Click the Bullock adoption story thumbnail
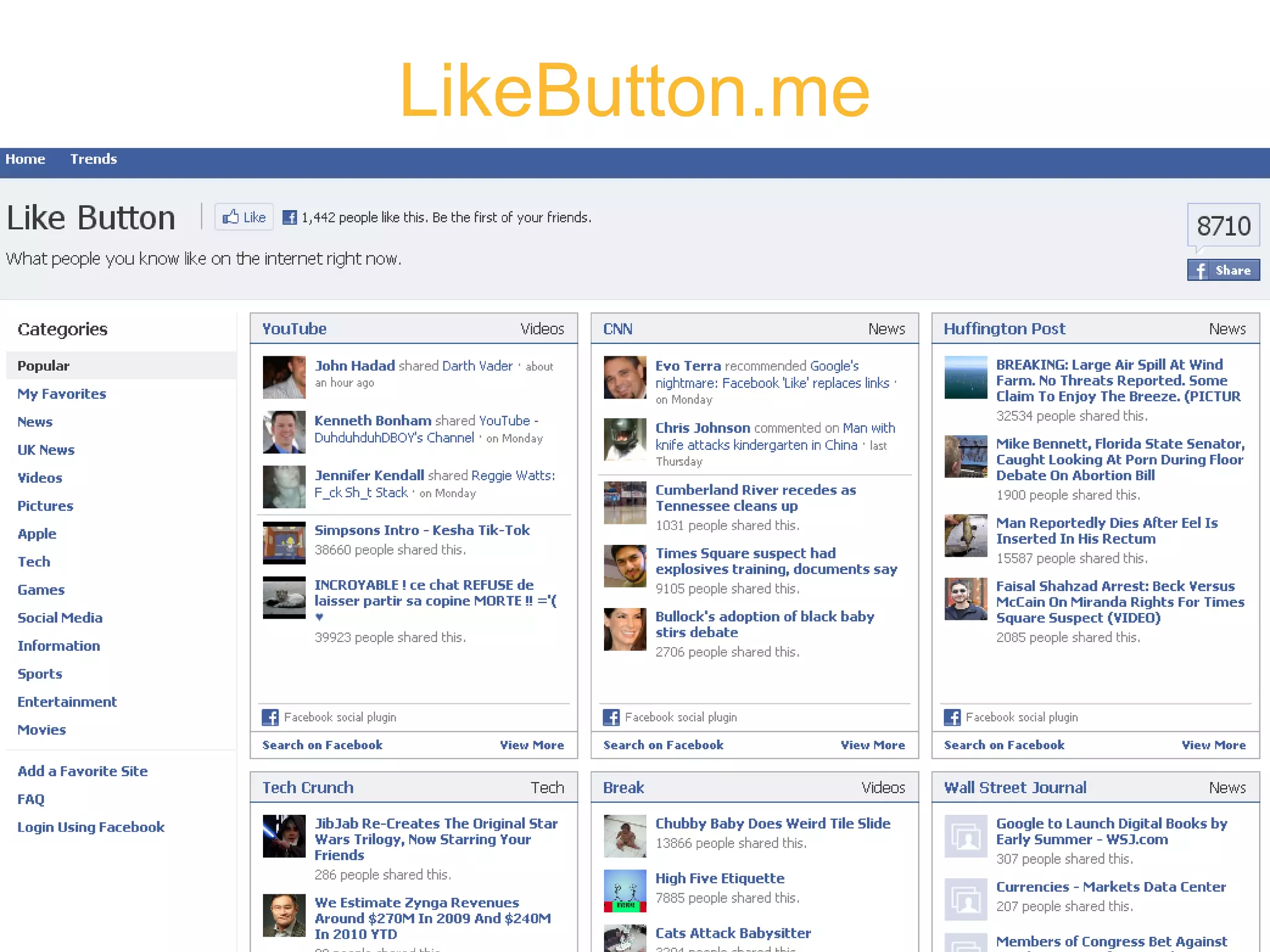 click(625, 629)
